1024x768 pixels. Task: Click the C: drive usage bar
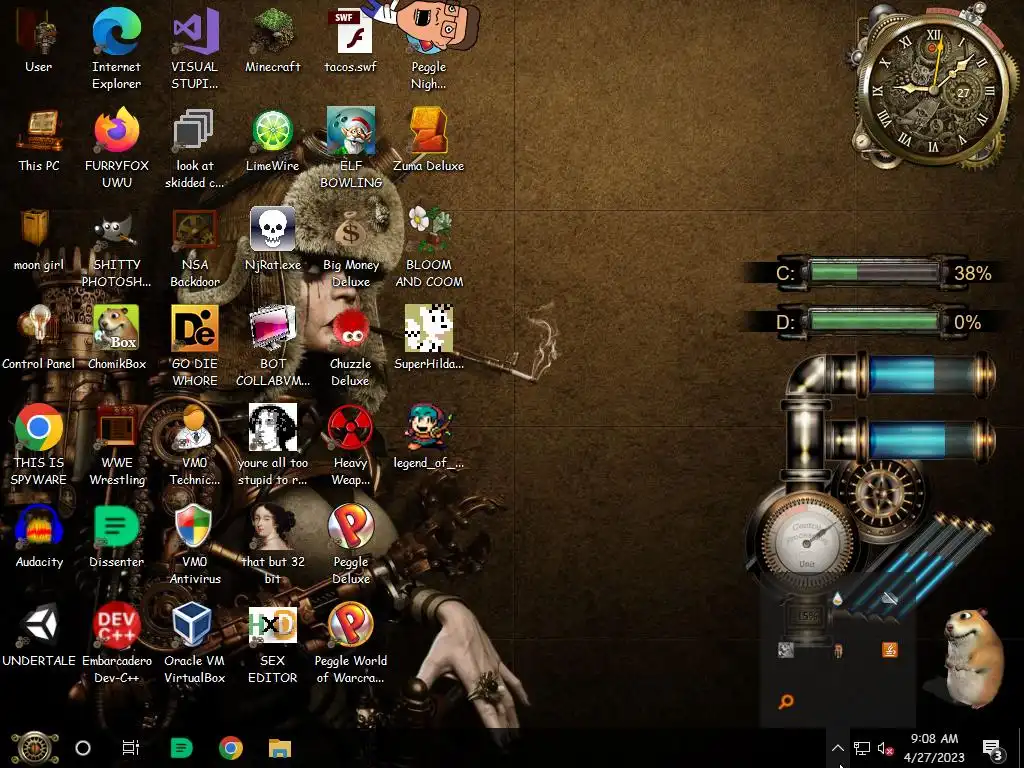[x=873, y=272]
